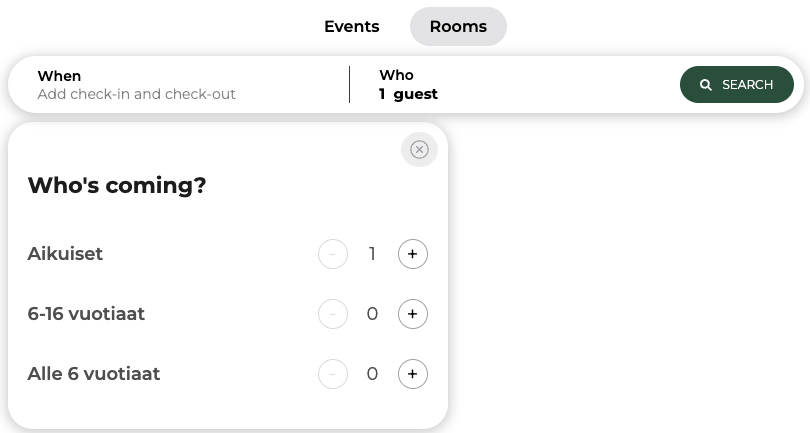Screen dimensions: 810x433
Task: Click the SEARCH button text
Action: pos(747,85)
